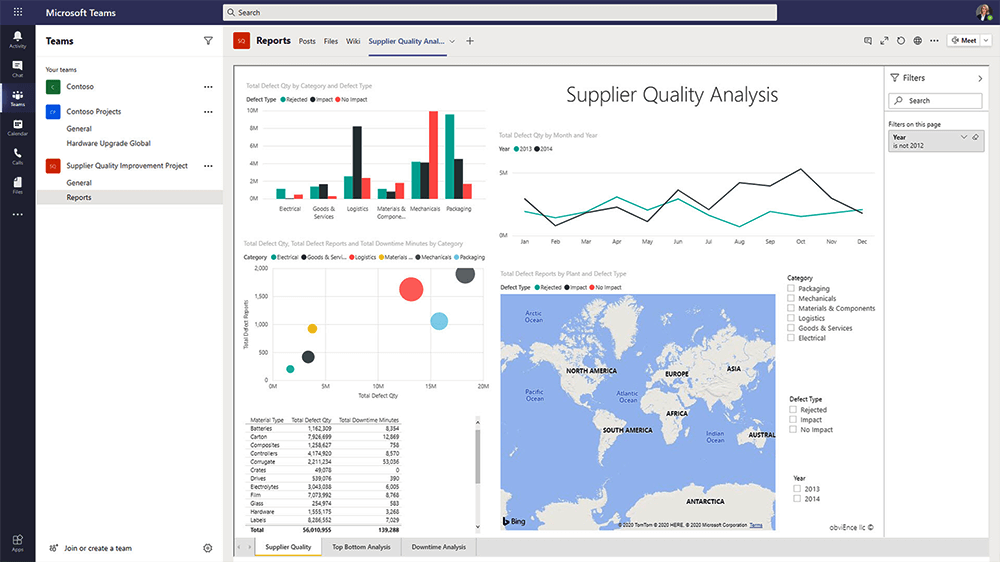Enable the 2014 year checkbox
The image size is (1000, 562).
pyautogui.click(x=797, y=498)
